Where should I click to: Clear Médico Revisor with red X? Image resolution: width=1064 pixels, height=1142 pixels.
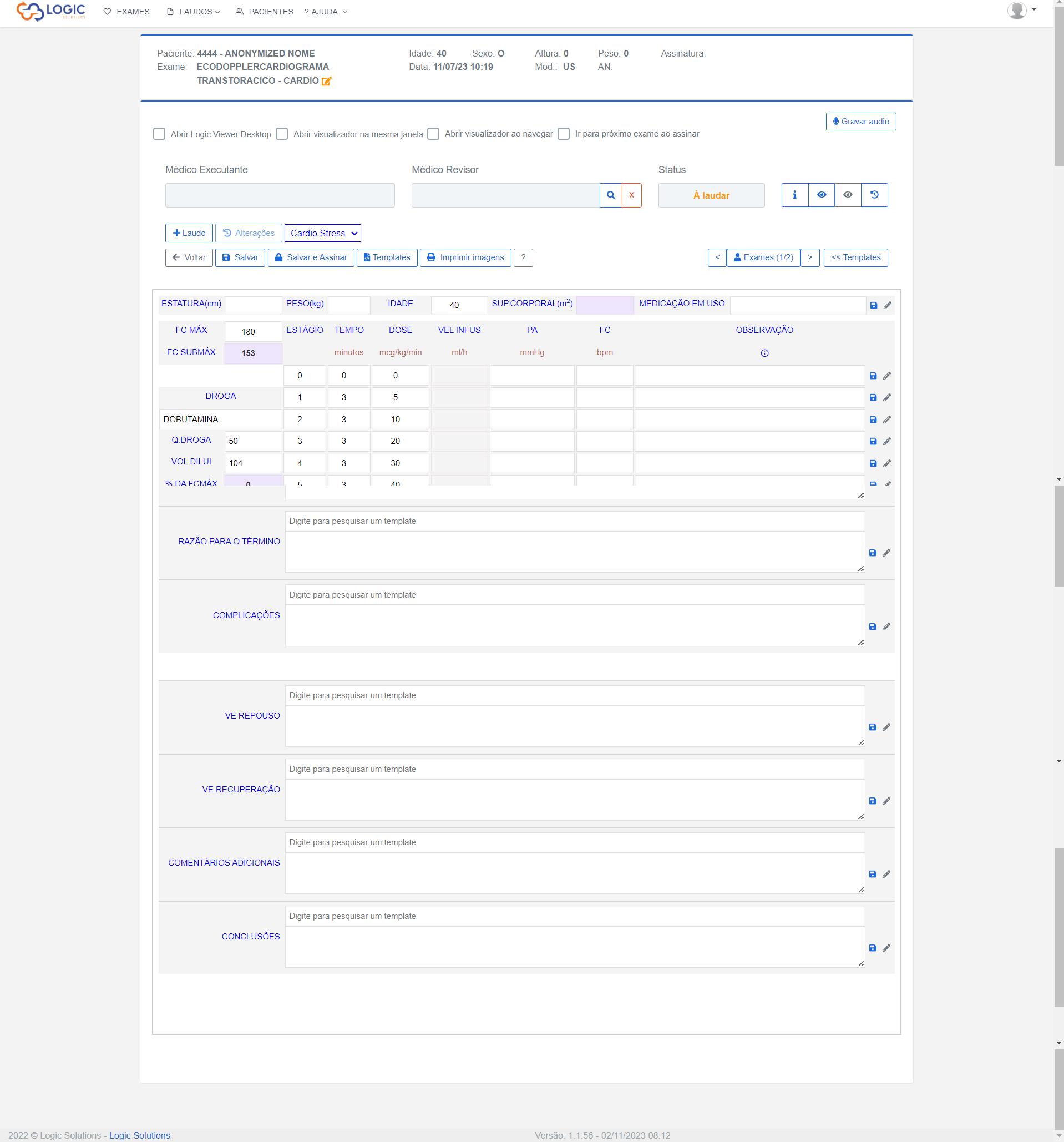tap(632, 195)
